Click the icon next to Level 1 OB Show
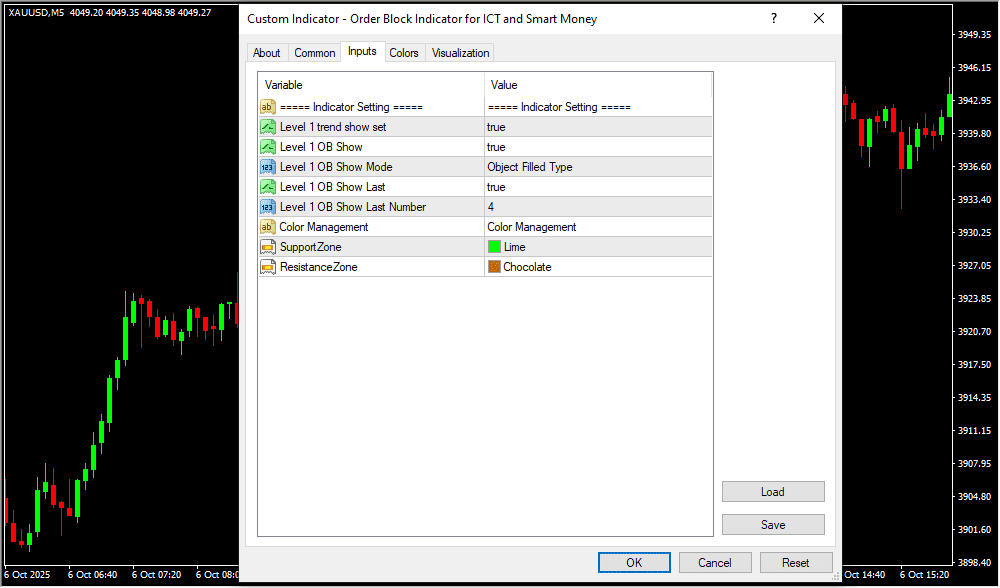Screen dimensions: 1000x588 (268, 147)
